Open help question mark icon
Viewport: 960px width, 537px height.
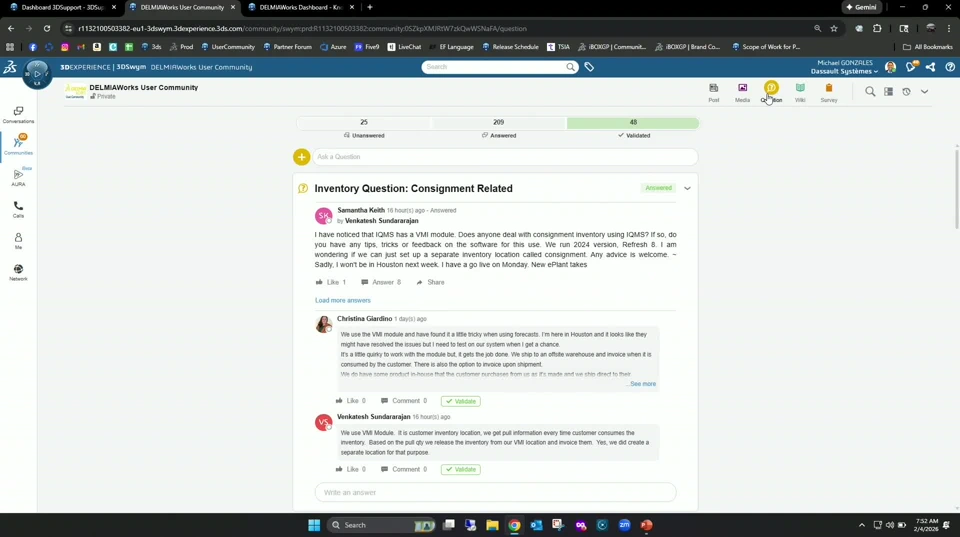(x=950, y=67)
